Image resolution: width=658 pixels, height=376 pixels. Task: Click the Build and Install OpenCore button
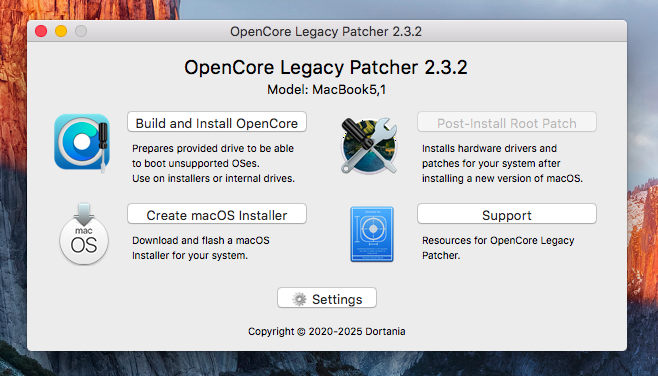pyautogui.click(x=217, y=122)
